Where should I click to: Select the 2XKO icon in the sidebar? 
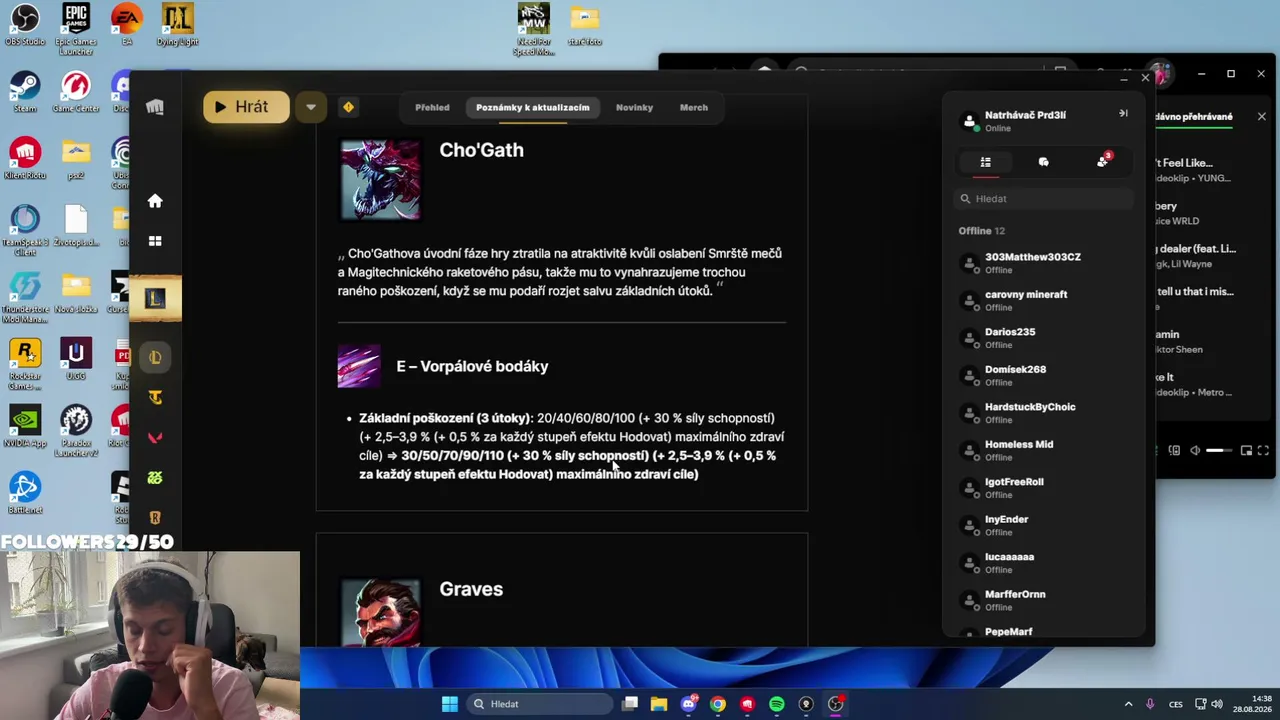(x=155, y=478)
